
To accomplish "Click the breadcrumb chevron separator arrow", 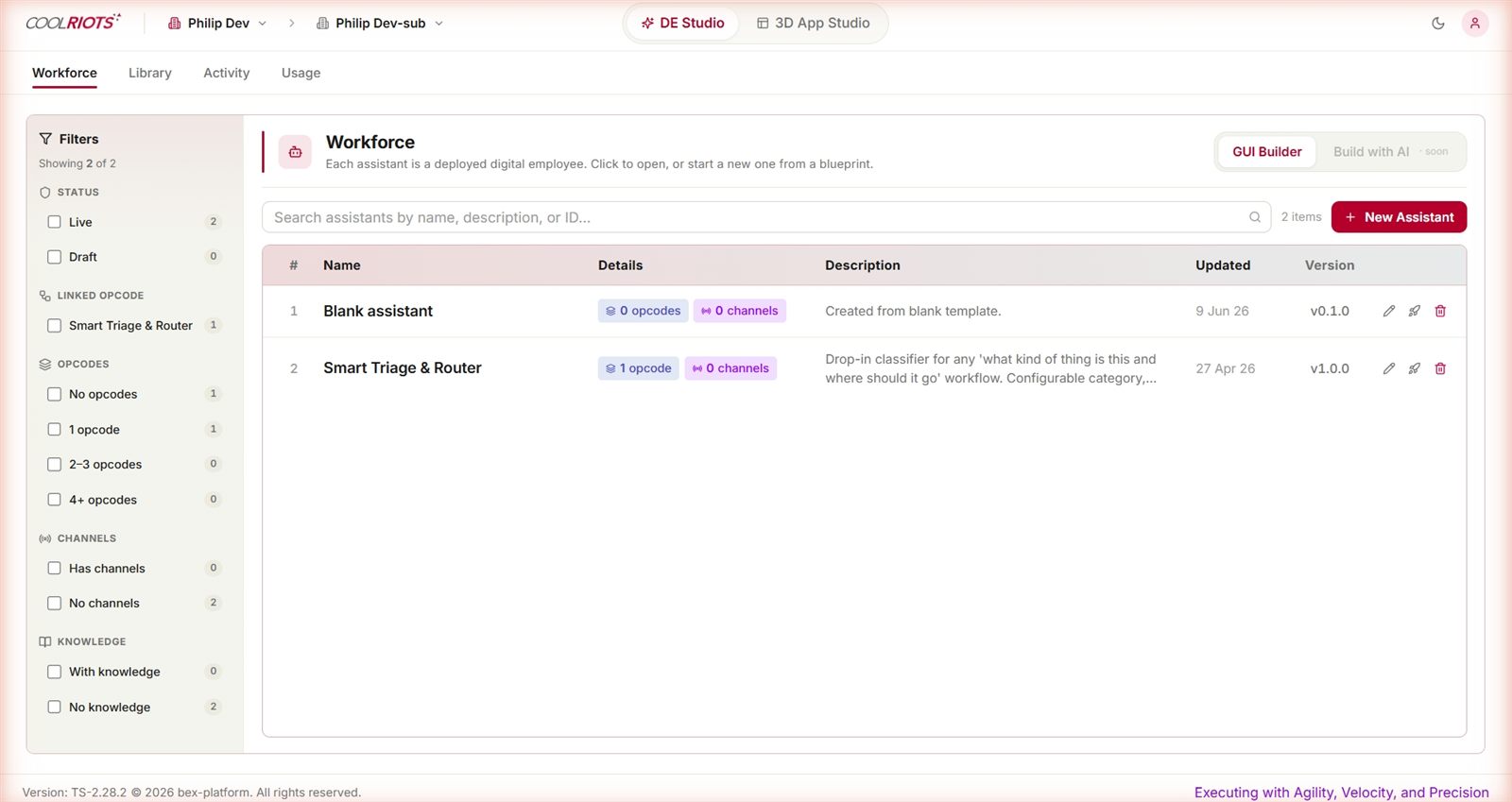I will (291, 23).
